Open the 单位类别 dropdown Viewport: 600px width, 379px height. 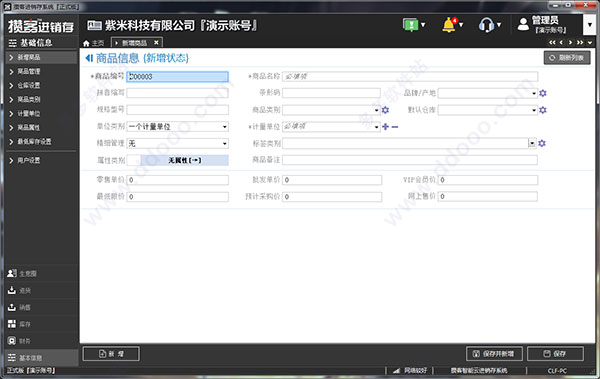(x=178, y=127)
